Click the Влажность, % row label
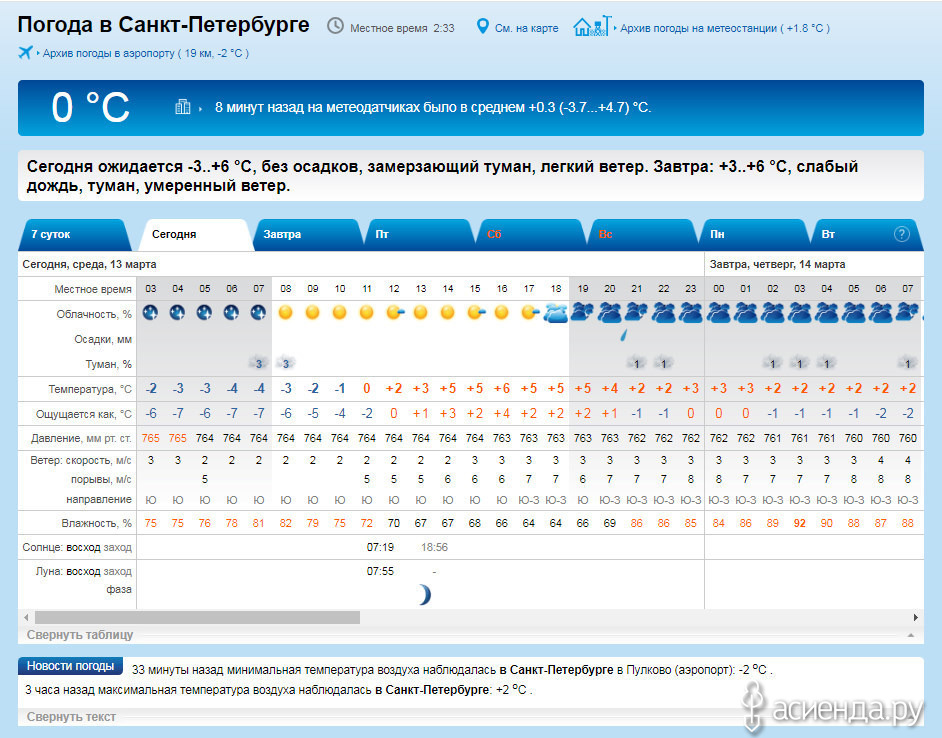The height and width of the screenshot is (738, 942). (x=96, y=523)
